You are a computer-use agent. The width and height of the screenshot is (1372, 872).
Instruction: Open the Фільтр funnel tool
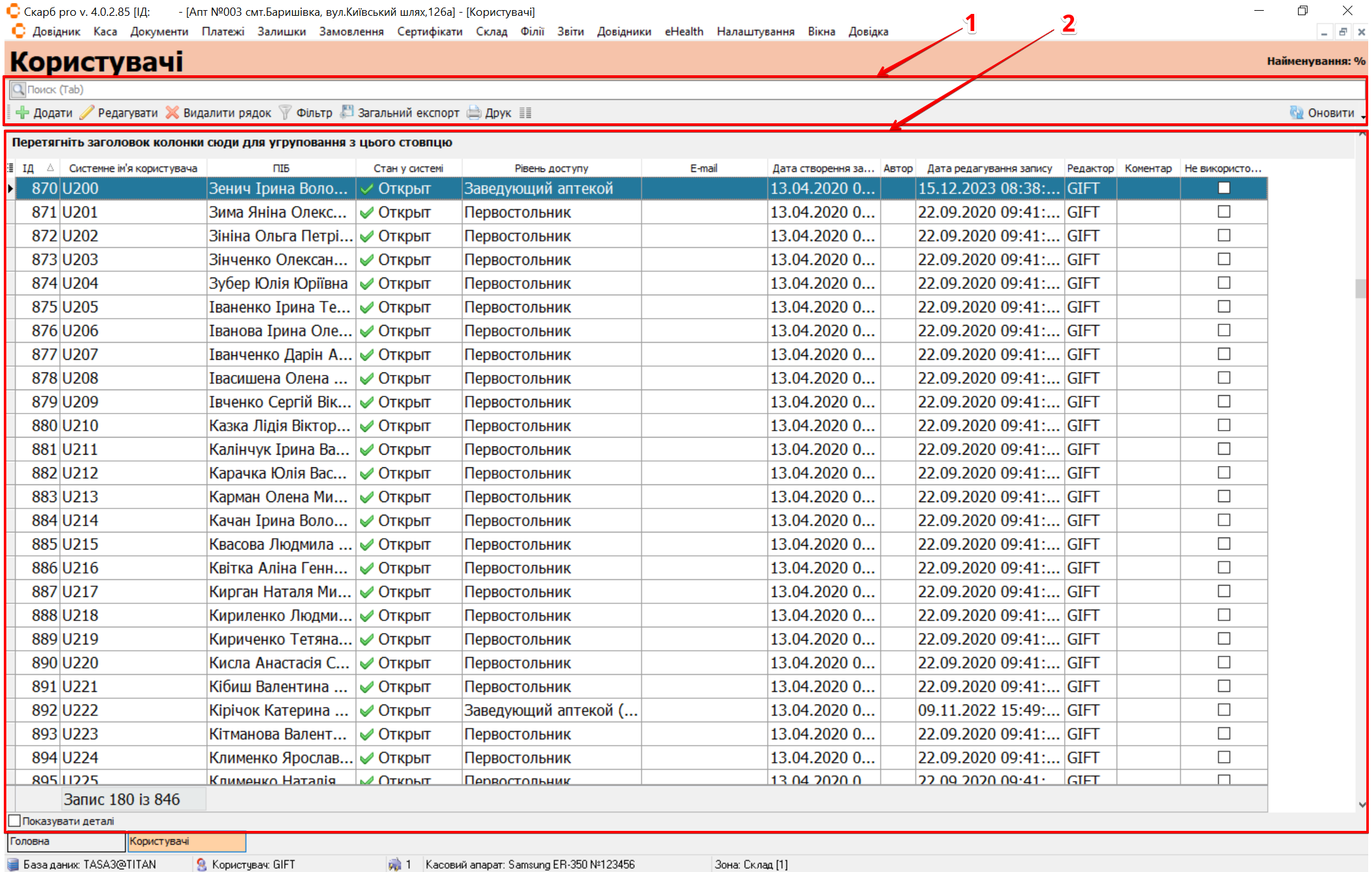pos(285,113)
